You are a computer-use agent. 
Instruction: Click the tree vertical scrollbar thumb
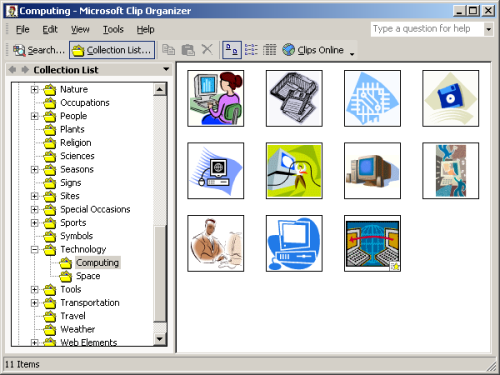pos(160,274)
